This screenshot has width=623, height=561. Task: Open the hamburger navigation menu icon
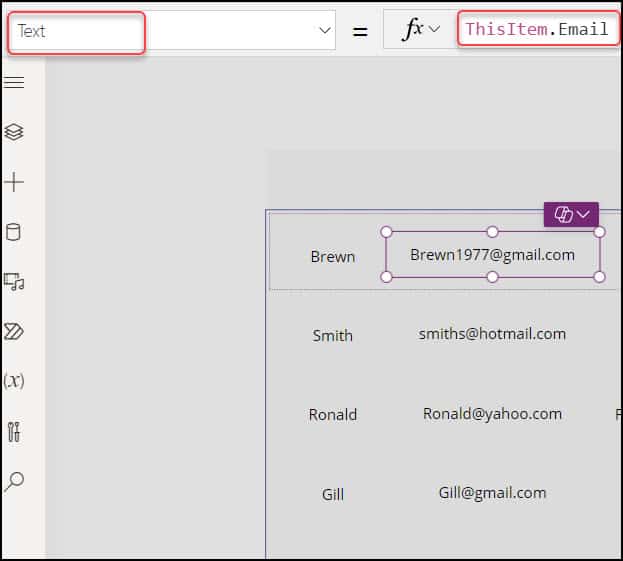tap(14, 82)
